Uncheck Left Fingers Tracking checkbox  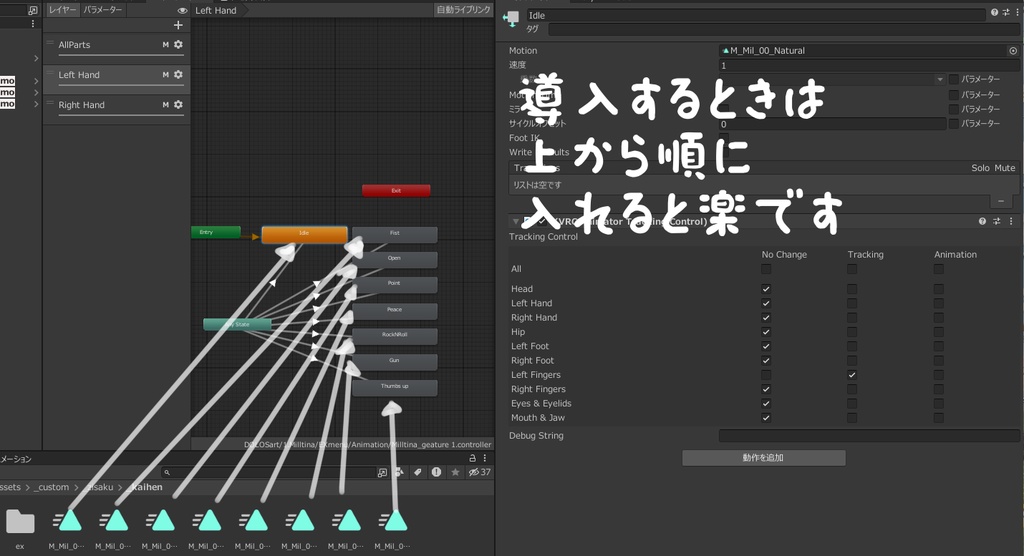(x=852, y=375)
